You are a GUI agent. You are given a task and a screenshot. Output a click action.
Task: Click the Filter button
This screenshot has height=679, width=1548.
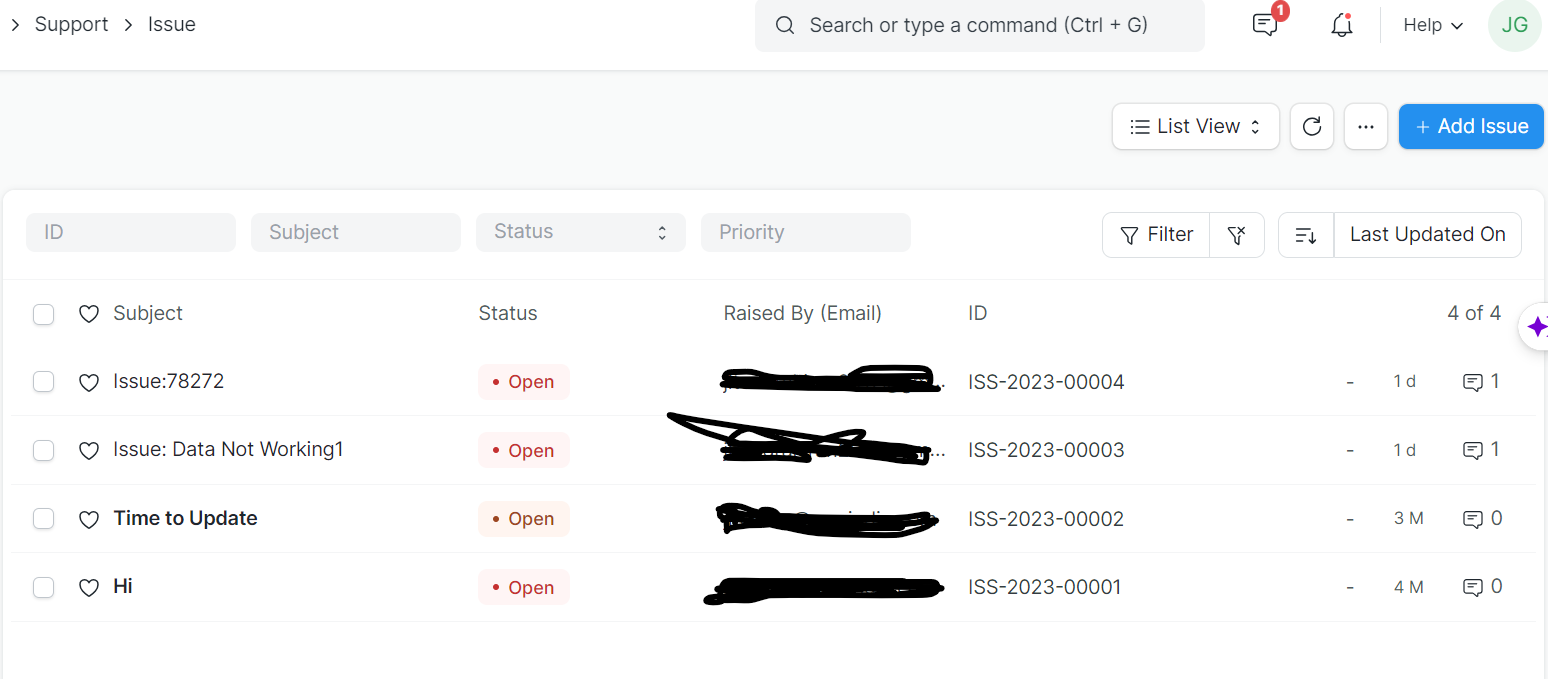tap(1156, 234)
